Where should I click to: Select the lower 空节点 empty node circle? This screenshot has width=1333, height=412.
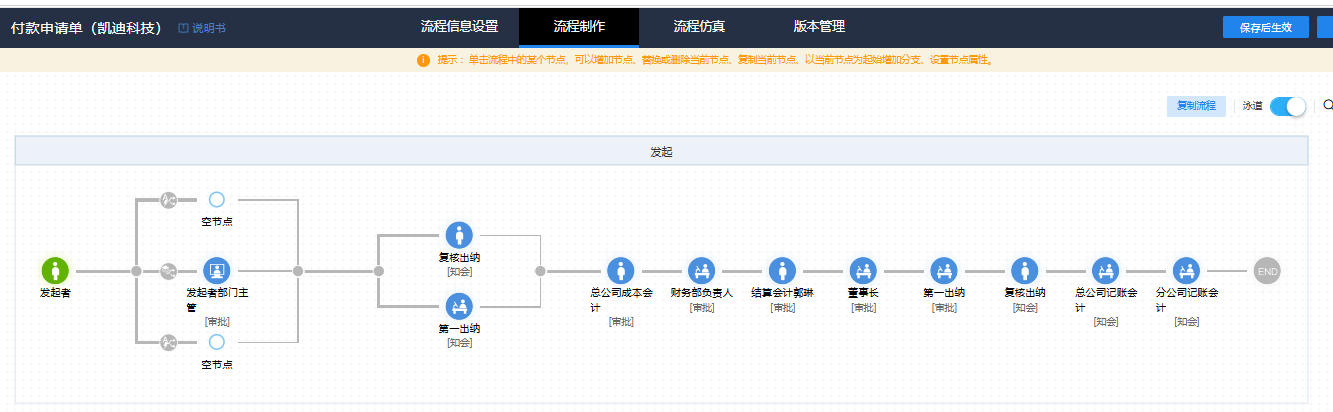(217, 342)
